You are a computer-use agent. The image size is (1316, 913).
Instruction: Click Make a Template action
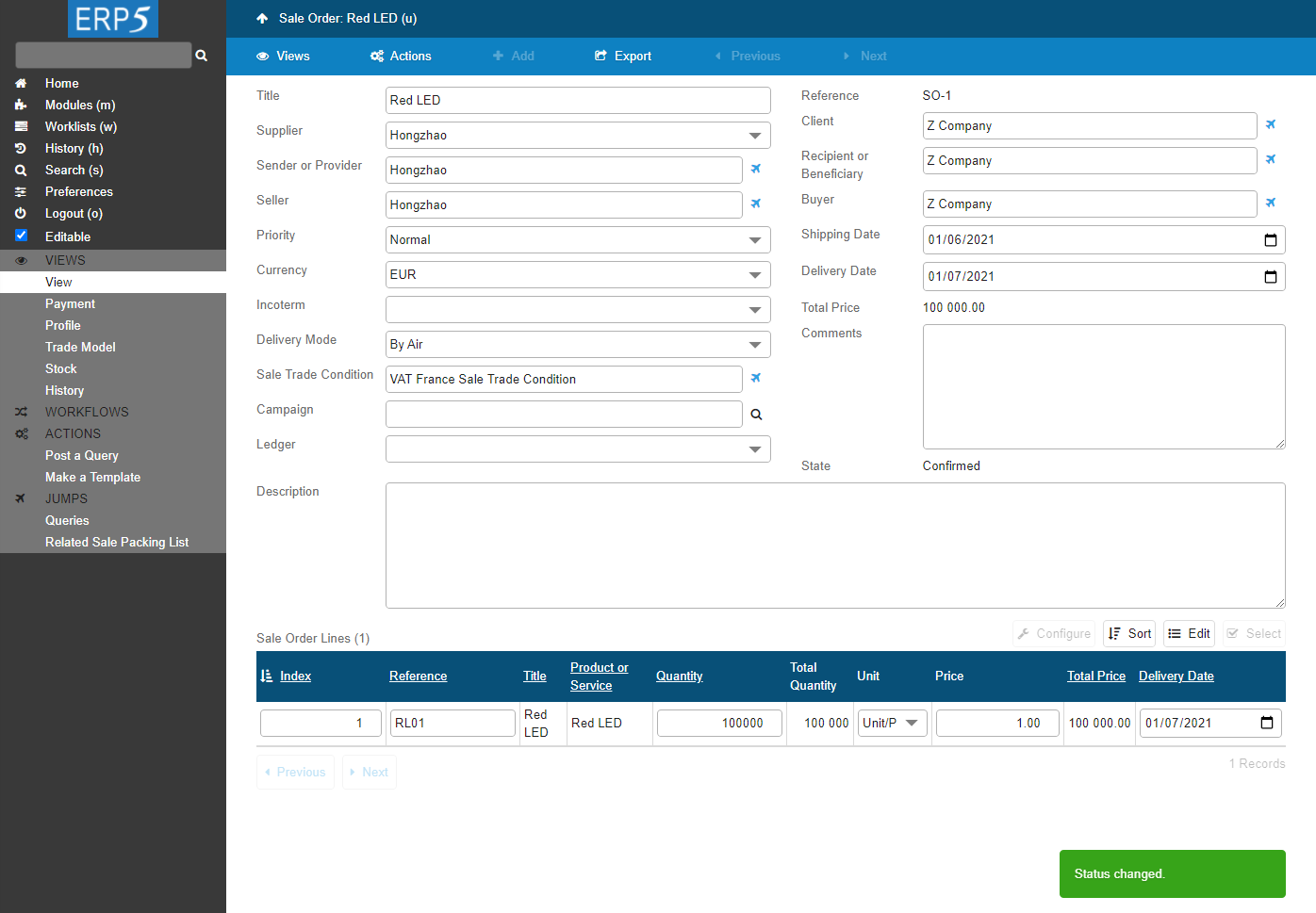(x=92, y=477)
